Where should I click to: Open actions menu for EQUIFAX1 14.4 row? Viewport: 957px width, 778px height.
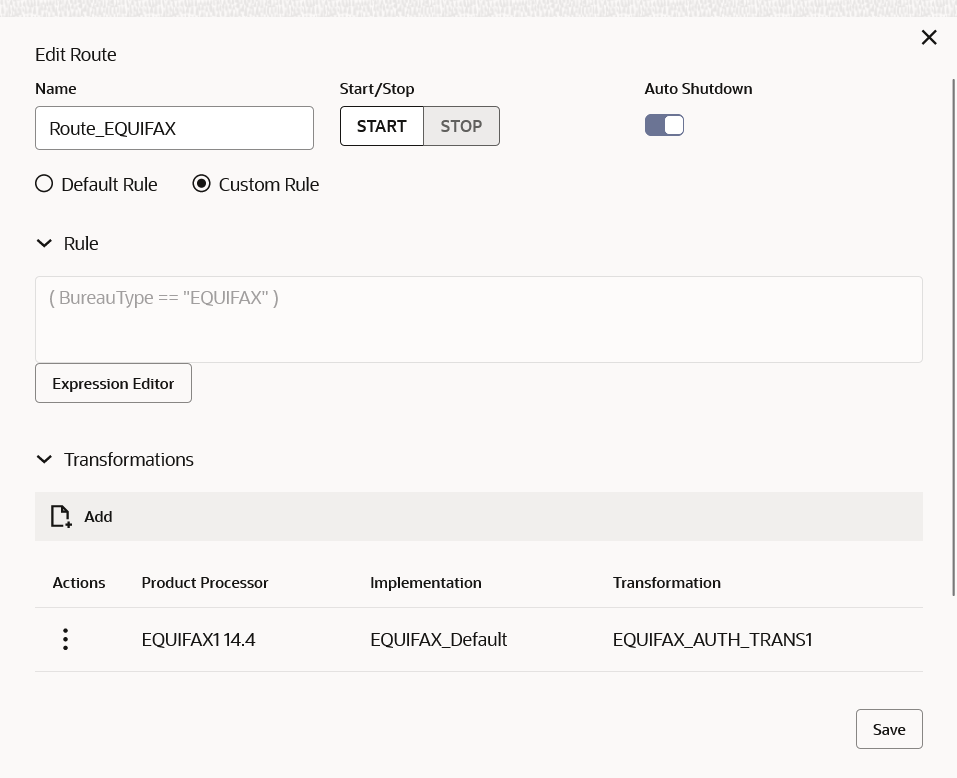click(x=65, y=639)
